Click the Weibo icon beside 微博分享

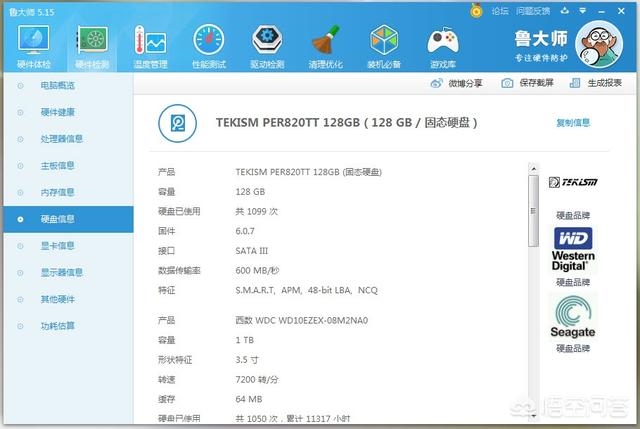pos(436,83)
